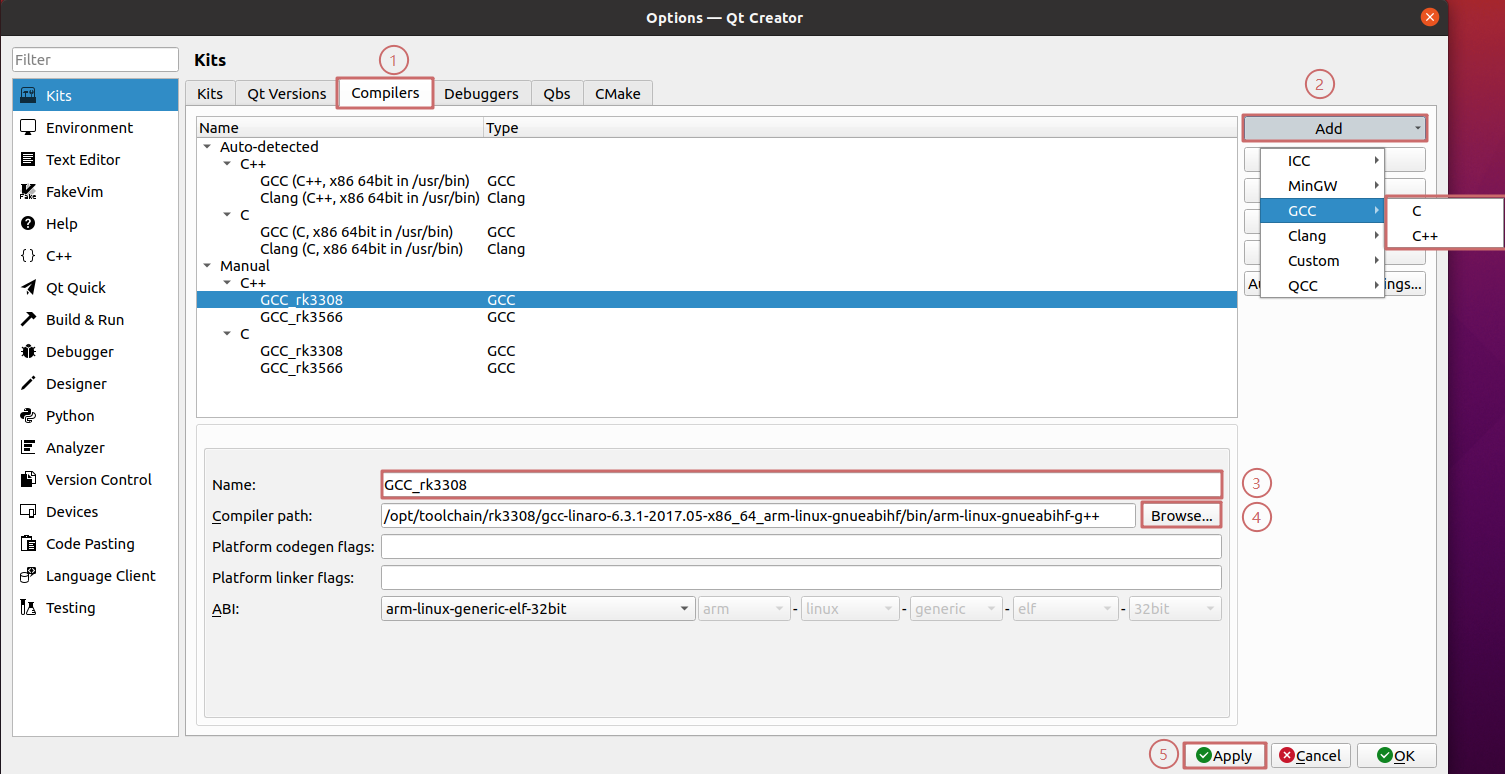Switch to the Qt Versions tab
The image size is (1505, 774).
pos(287,94)
